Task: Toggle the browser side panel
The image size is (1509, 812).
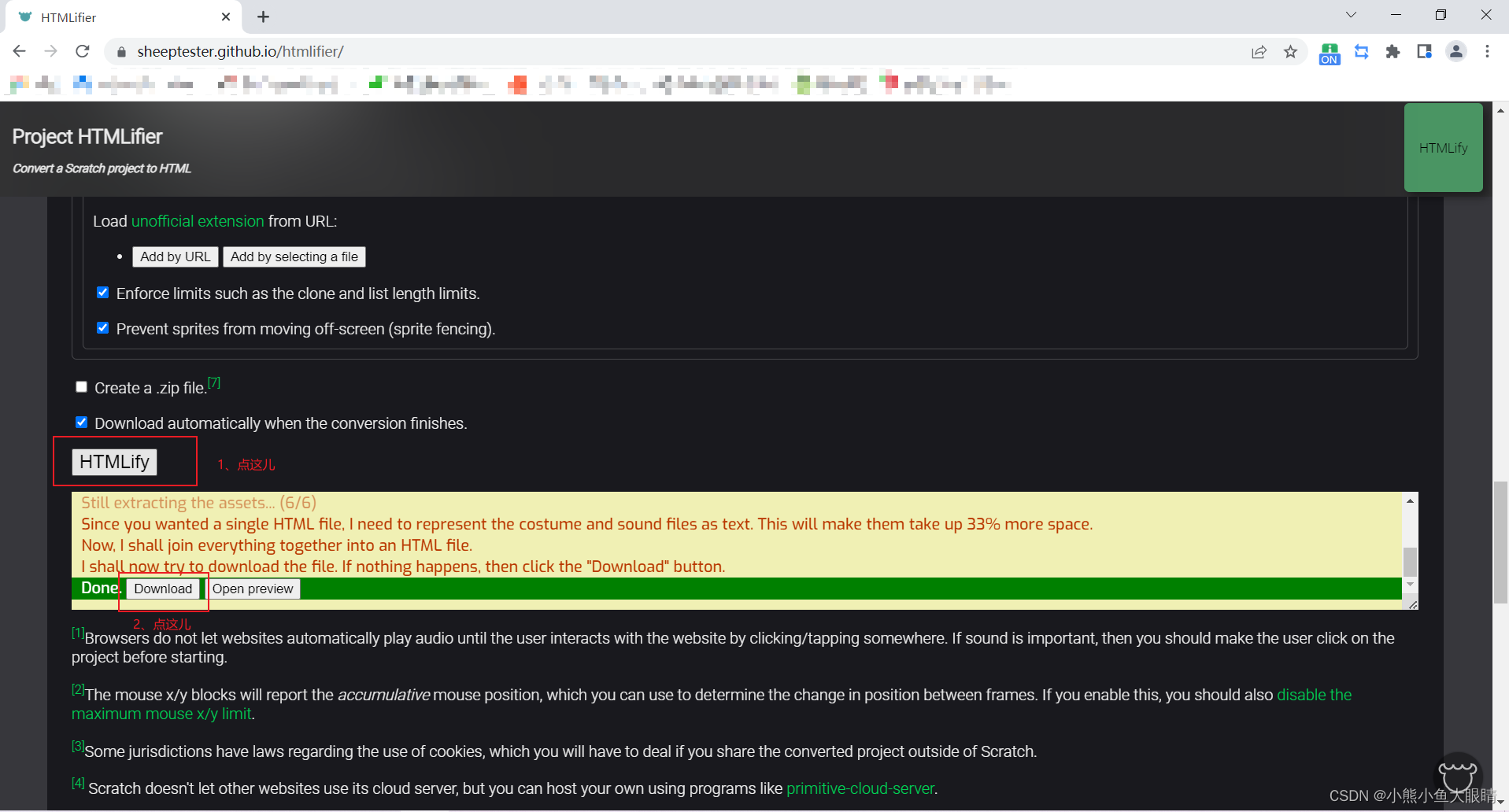Action: 1424,52
